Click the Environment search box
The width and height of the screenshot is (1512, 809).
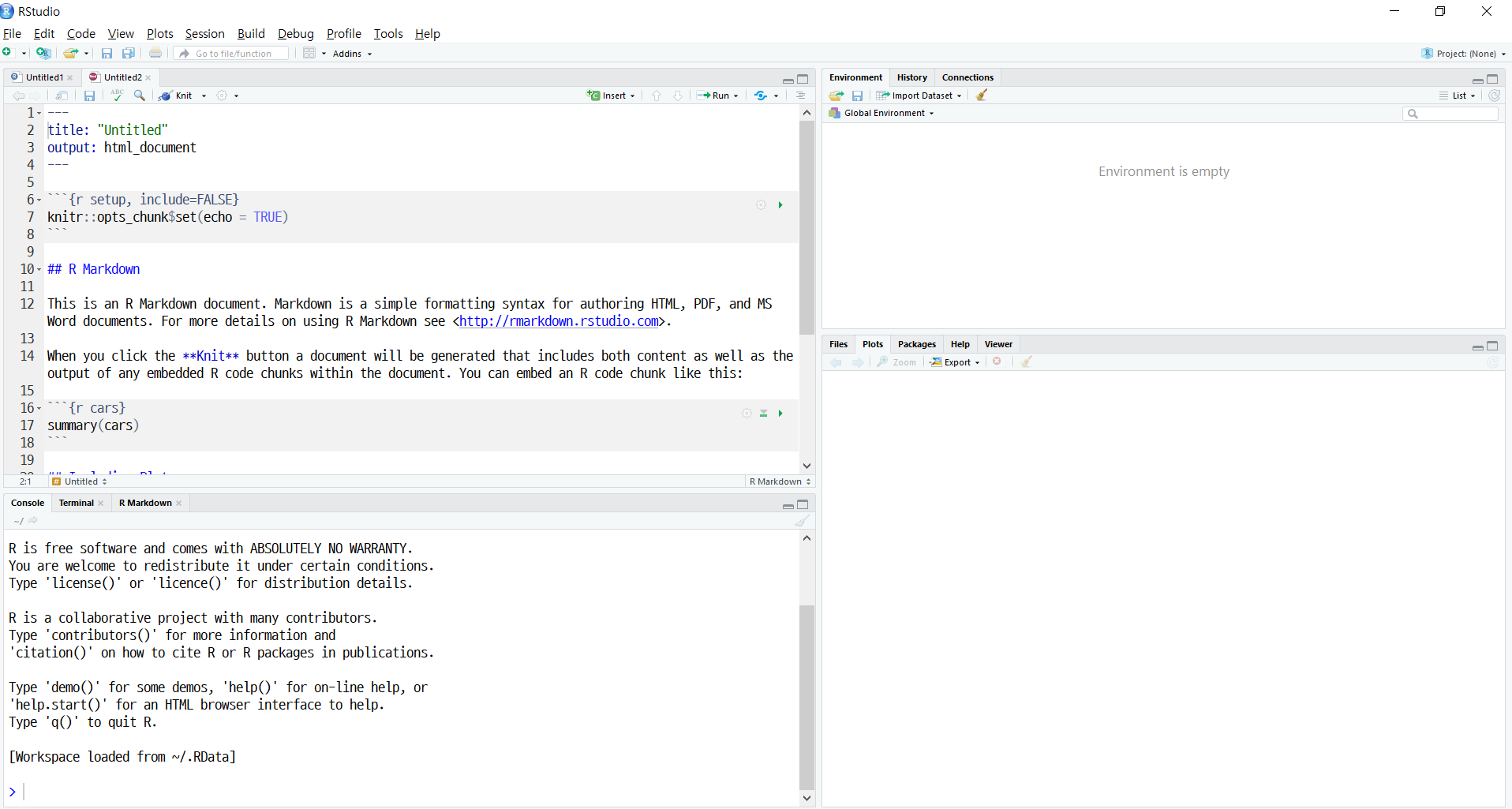coord(1450,114)
